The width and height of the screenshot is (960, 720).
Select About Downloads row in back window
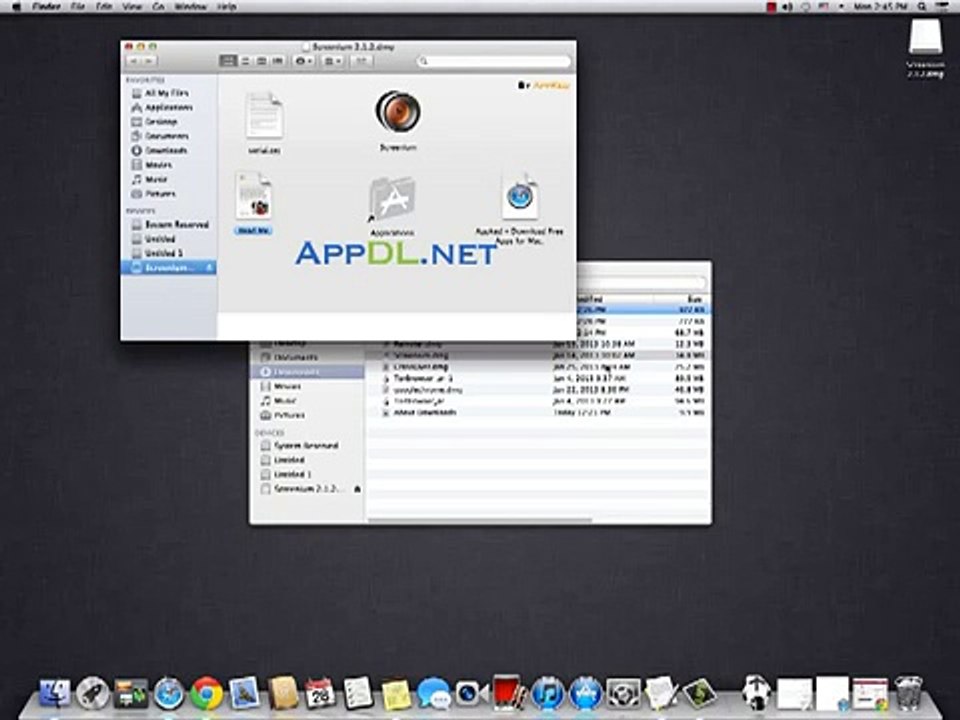pos(539,413)
